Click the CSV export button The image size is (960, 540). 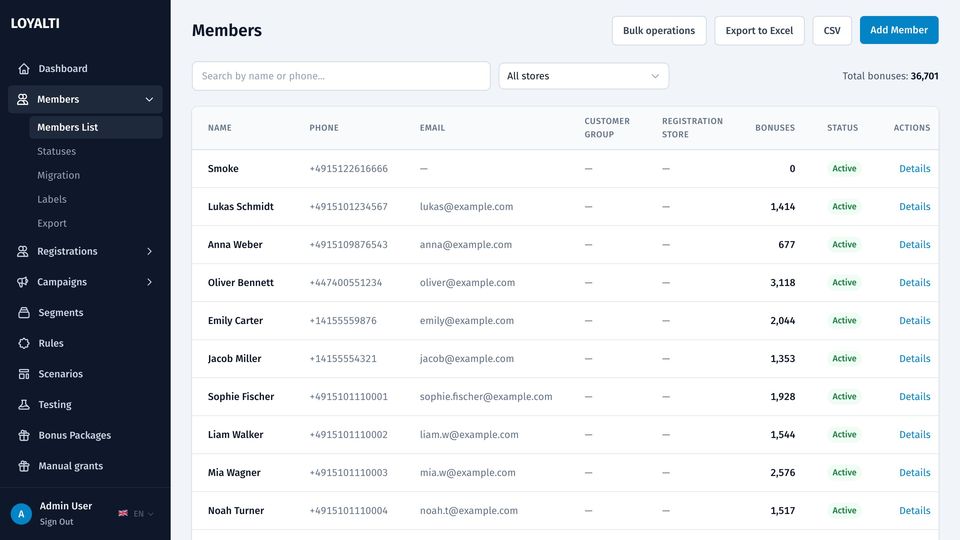pos(832,31)
